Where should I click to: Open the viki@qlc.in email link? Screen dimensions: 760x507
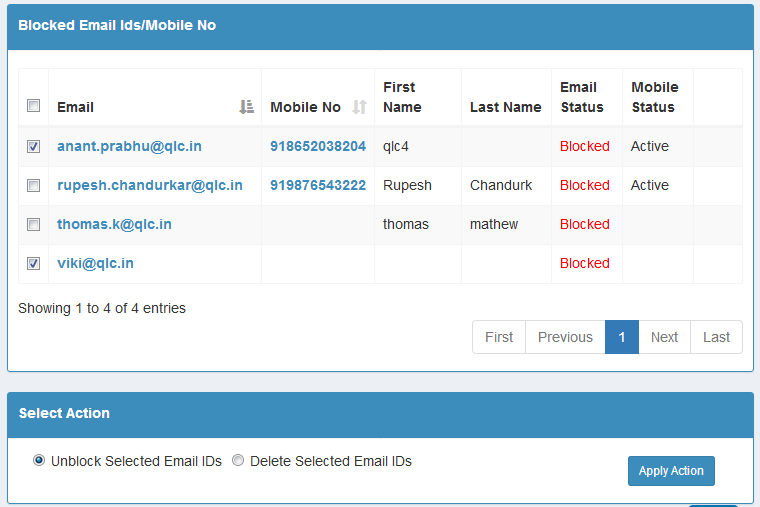(95, 263)
